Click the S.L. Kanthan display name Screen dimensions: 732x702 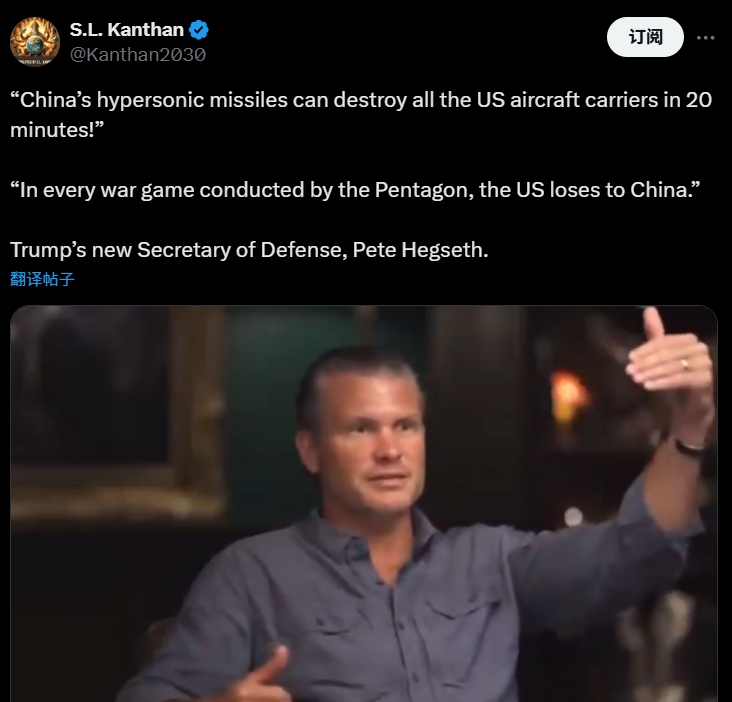127,30
